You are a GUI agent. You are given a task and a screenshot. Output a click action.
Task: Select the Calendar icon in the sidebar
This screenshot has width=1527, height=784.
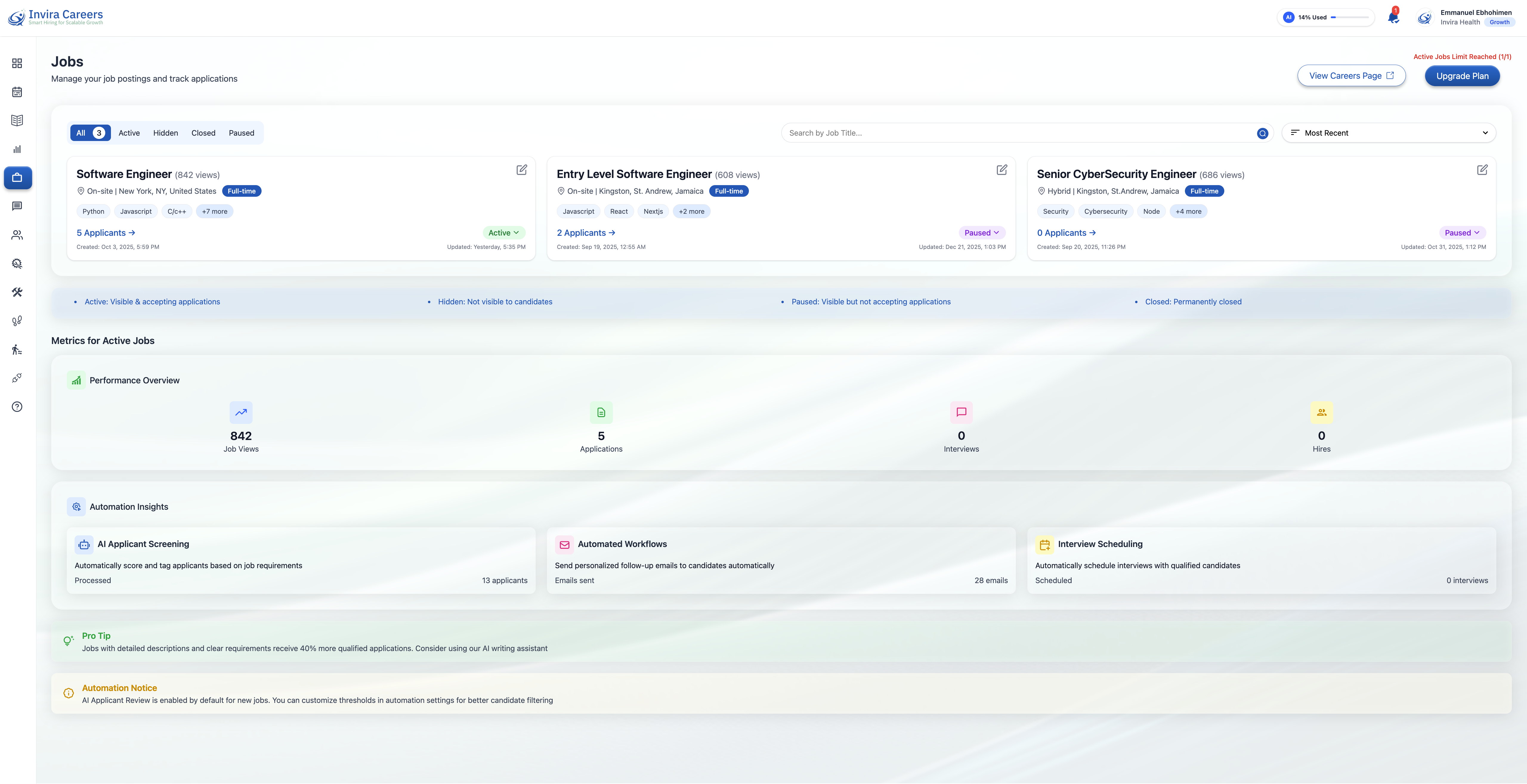tap(17, 92)
